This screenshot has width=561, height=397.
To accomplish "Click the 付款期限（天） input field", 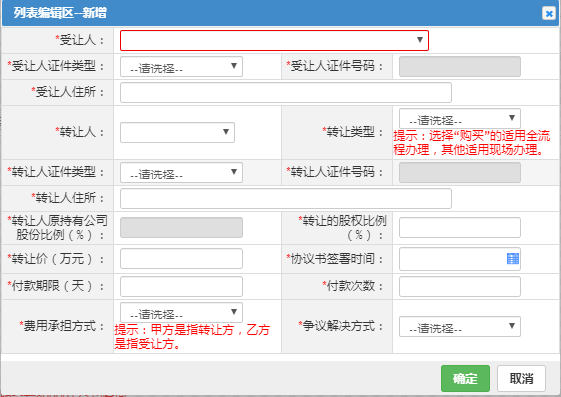I will (181, 286).
